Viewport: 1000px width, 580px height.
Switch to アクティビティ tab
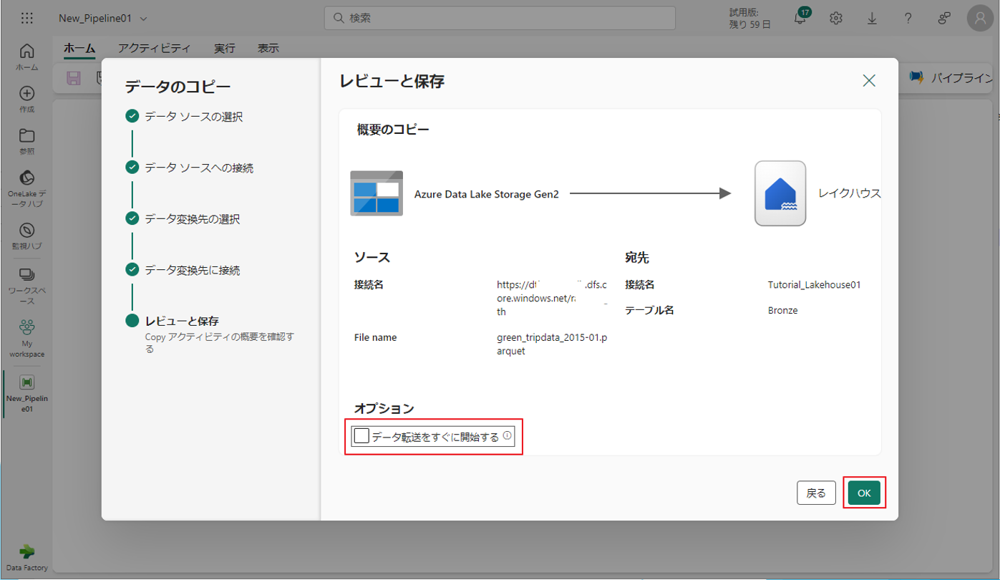pyautogui.click(x=154, y=48)
